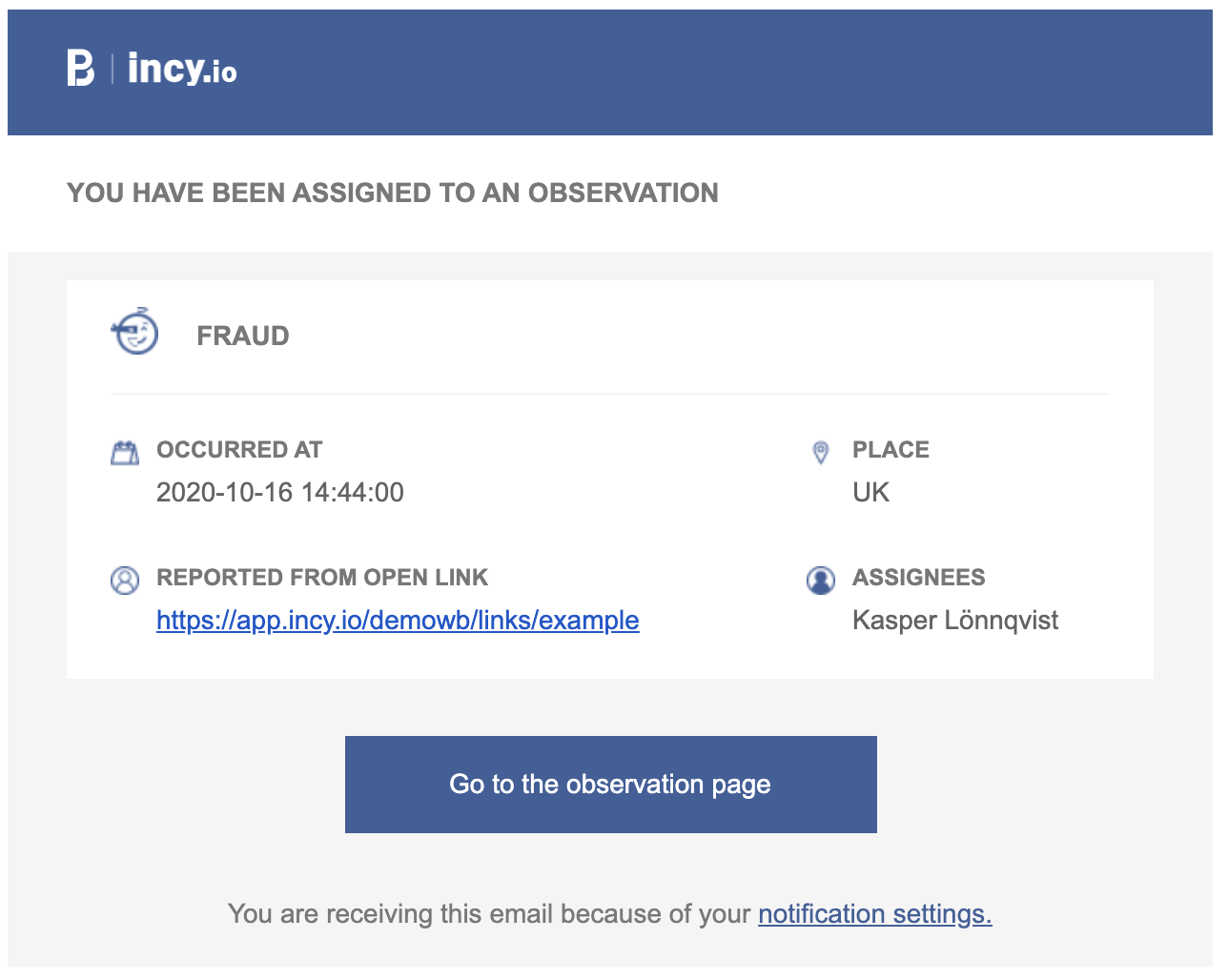
Task: Click the REPORTED FROM OPEN LINK label
Action: [x=322, y=578]
